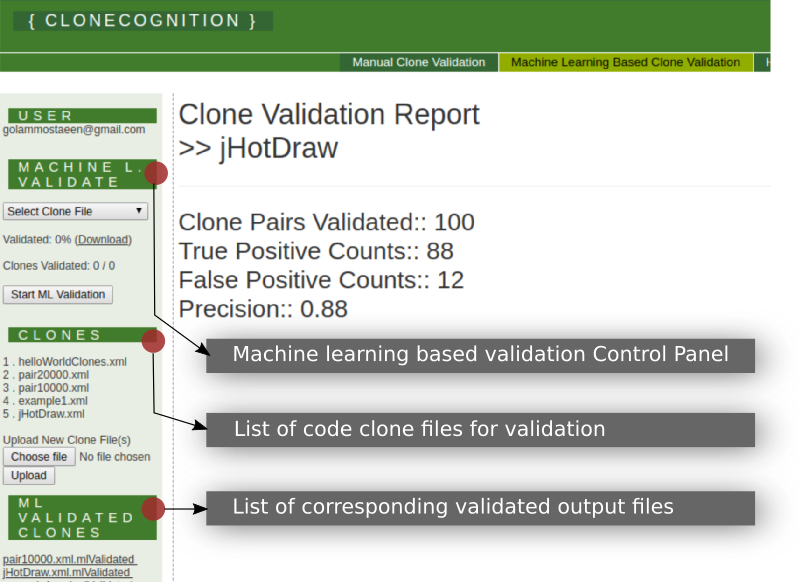Click the partially visible tab after Machine Learning

click(x=762, y=62)
